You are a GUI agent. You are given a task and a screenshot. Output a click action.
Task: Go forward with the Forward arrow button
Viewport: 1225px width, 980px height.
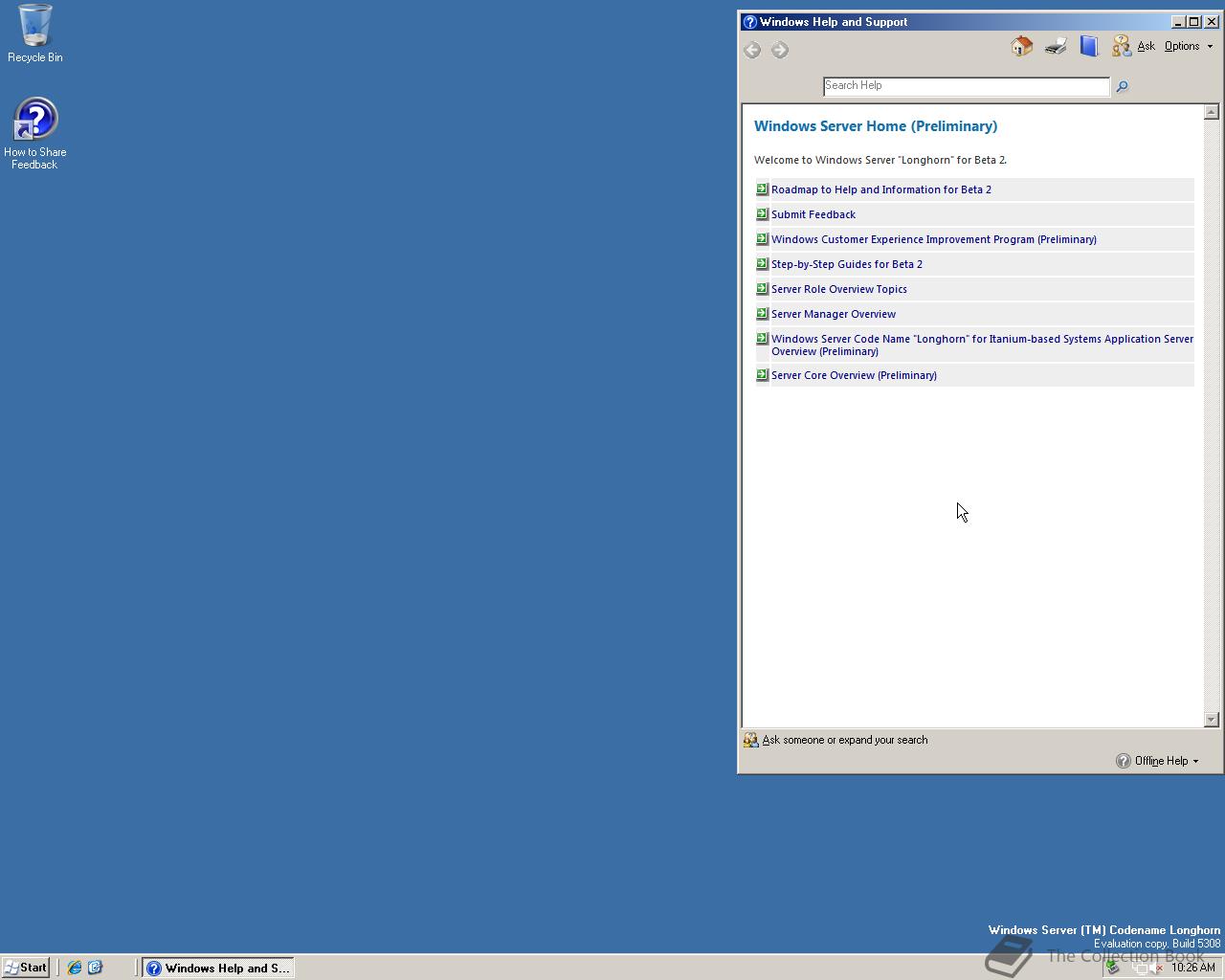coord(780,51)
